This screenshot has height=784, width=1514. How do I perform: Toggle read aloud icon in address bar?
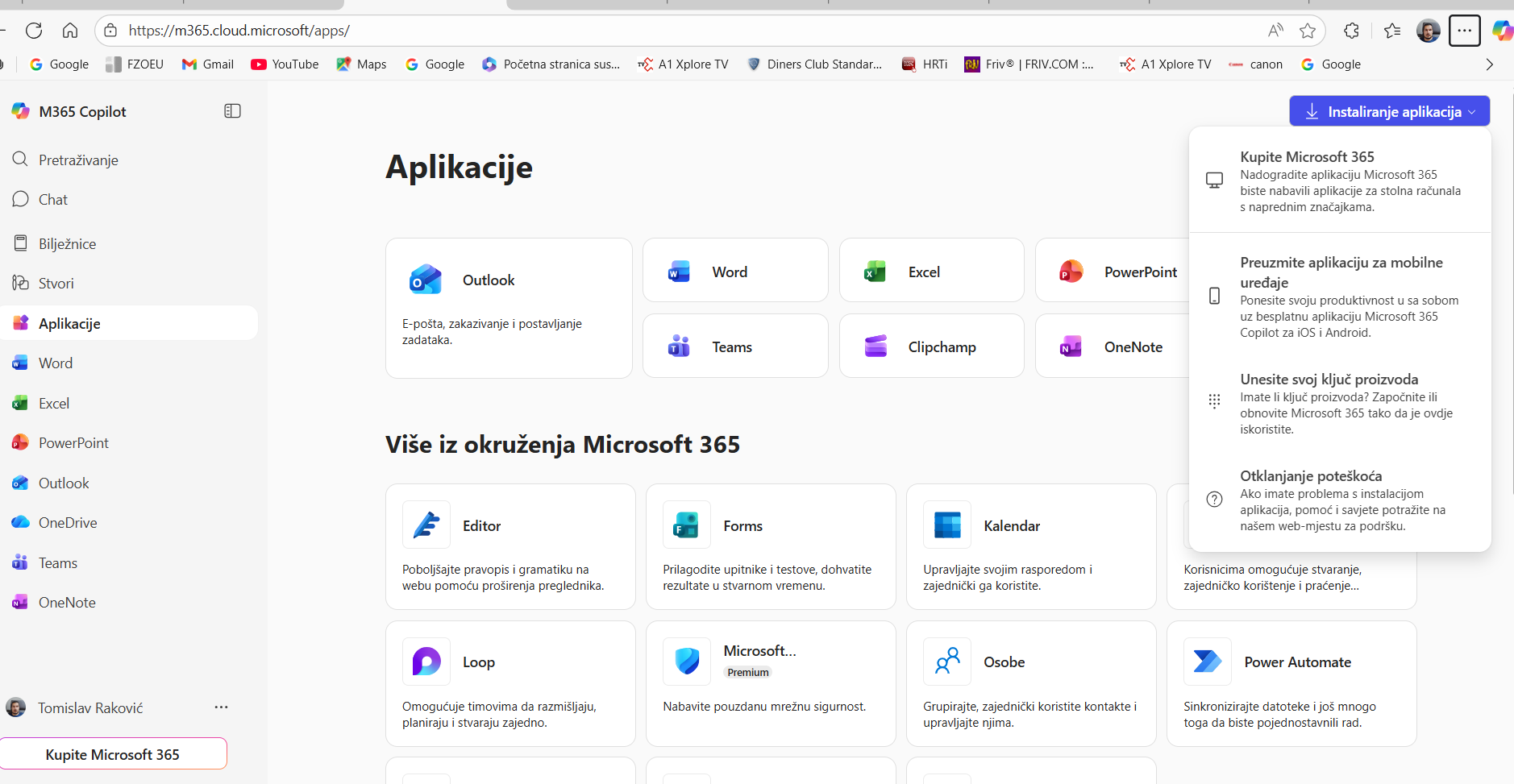1275,31
